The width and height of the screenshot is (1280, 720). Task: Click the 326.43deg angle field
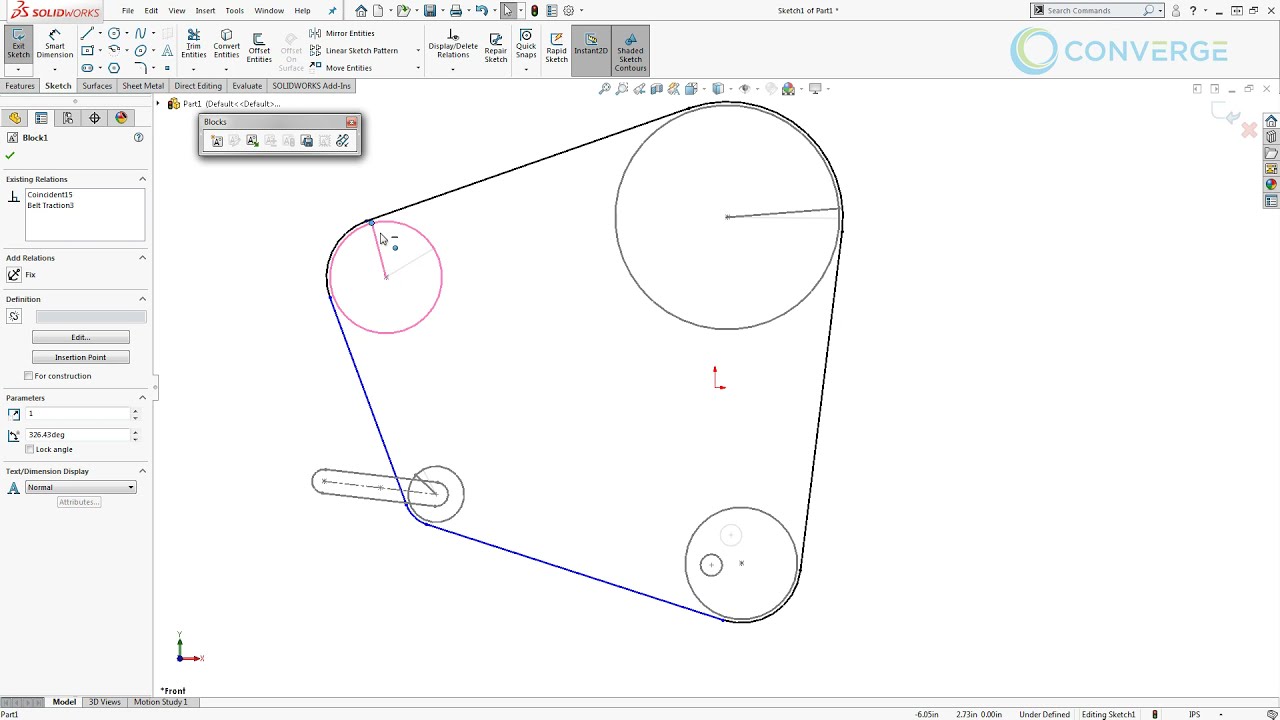[78, 435]
